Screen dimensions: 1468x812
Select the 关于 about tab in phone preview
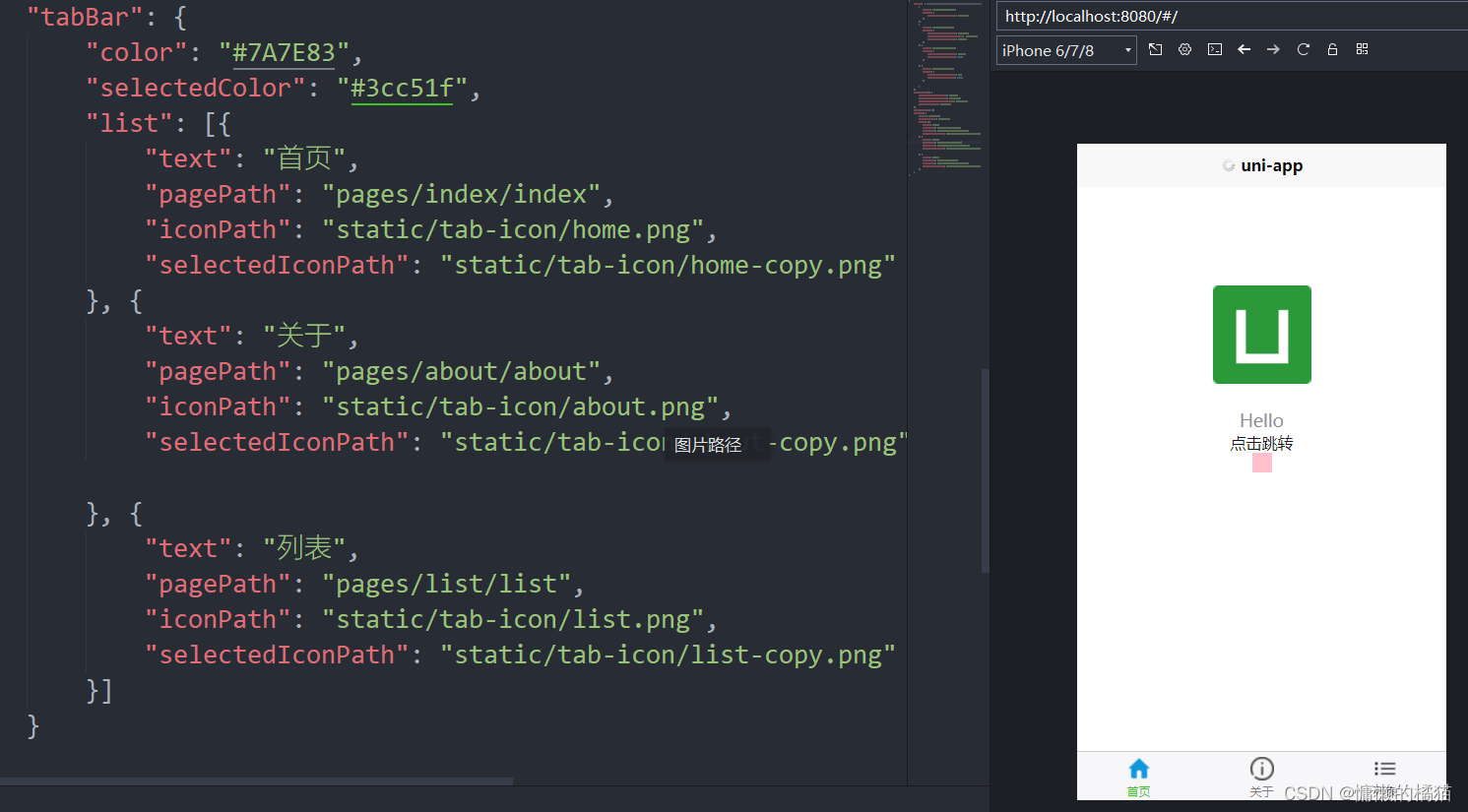pyautogui.click(x=1261, y=777)
